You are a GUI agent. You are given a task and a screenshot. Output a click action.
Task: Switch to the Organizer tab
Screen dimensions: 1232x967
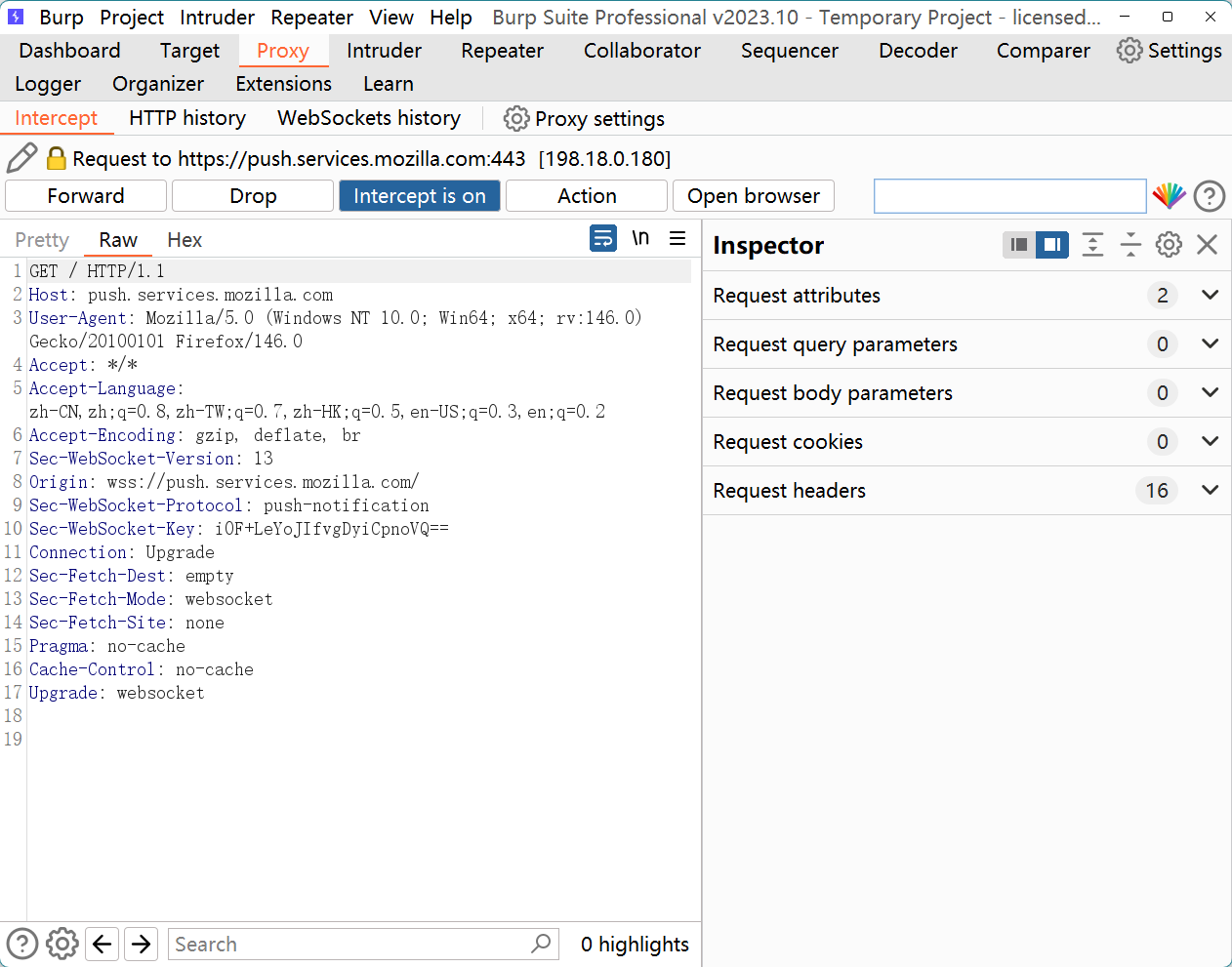[x=158, y=84]
